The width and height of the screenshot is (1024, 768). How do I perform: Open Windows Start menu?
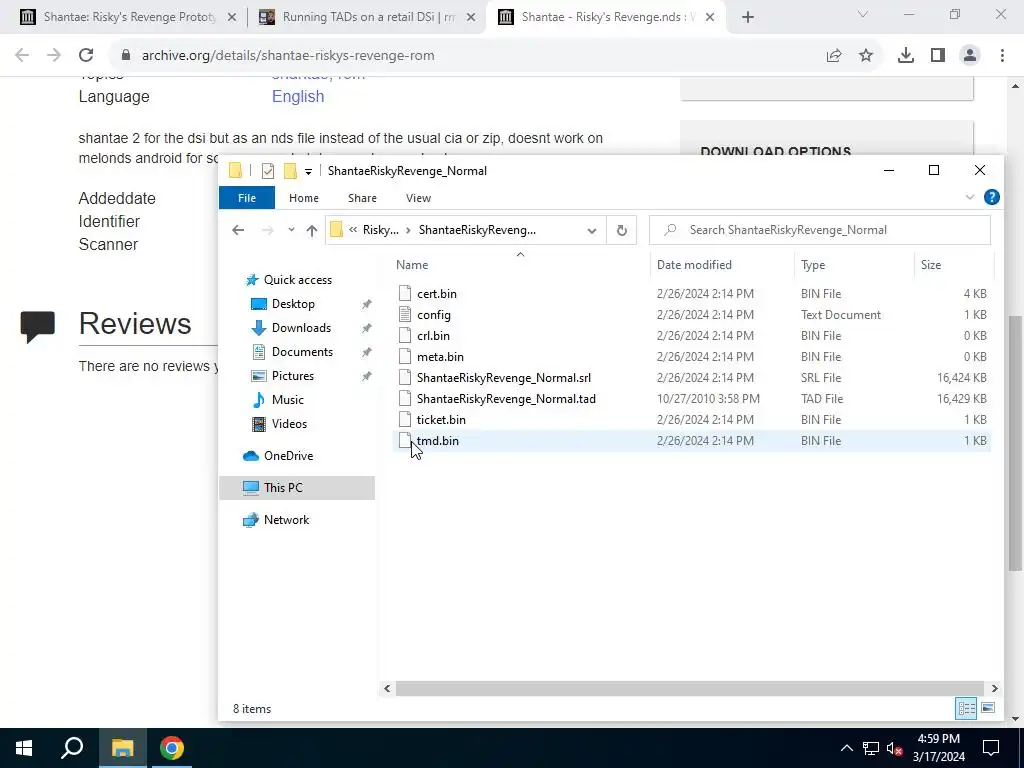(x=24, y=748)
